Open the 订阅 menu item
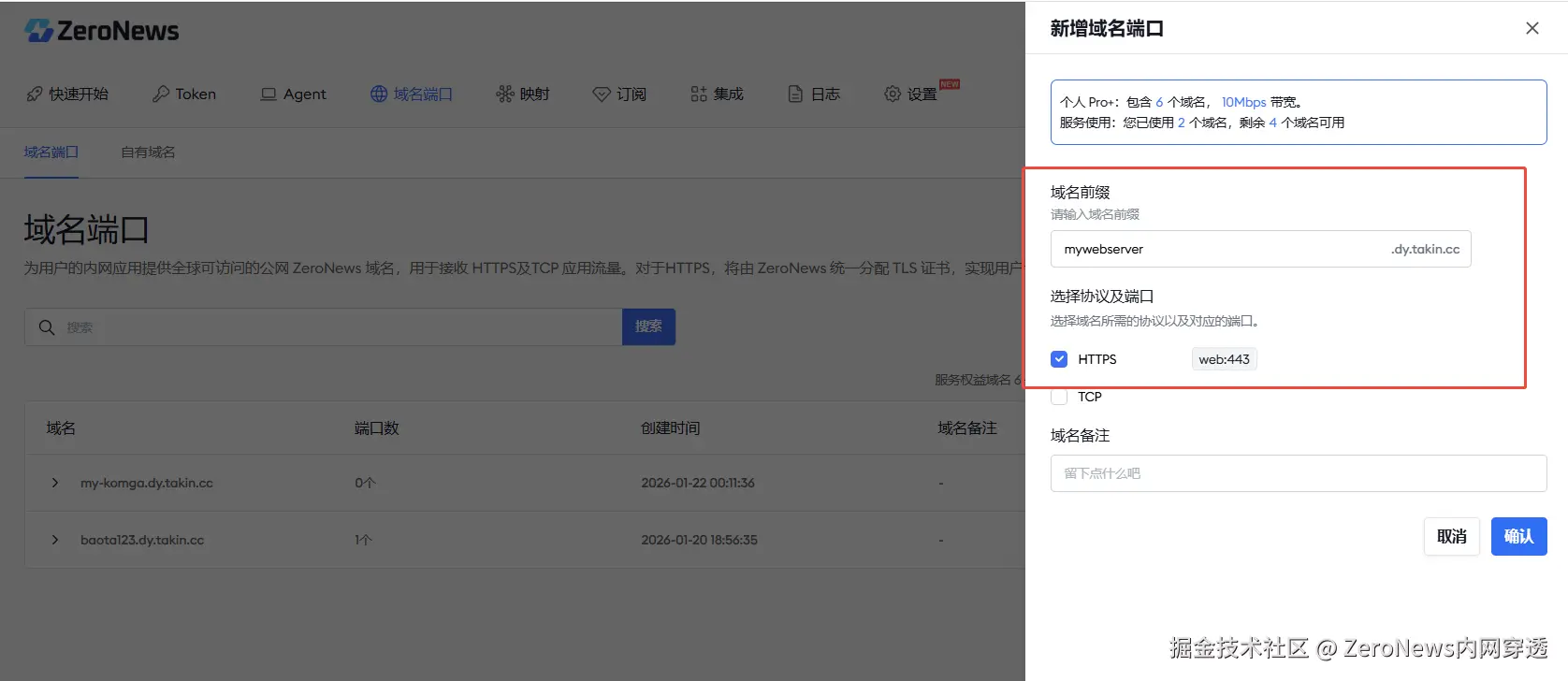The height and width of the screenshot is (681, 1568). (x=619, y=94)
